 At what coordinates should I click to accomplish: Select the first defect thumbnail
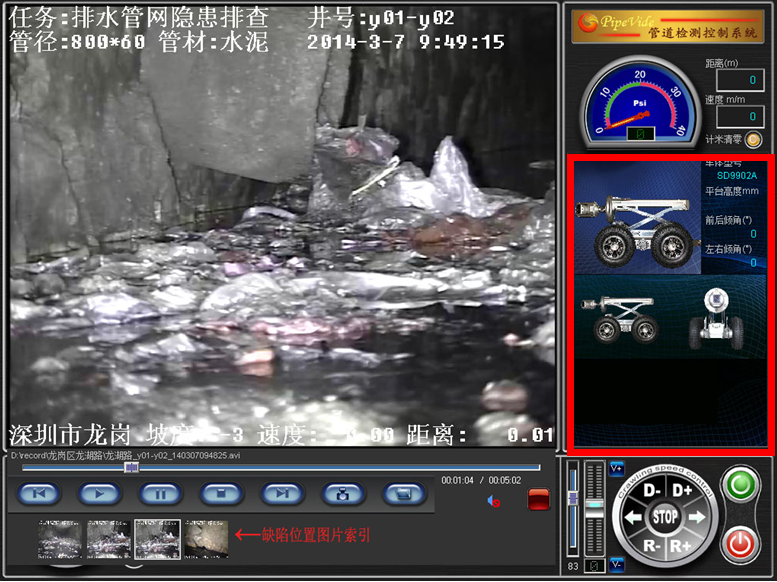[x=60, y=539]
